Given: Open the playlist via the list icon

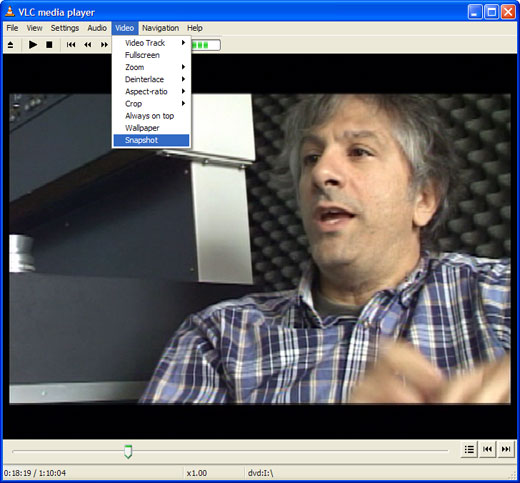Looking at the screenshot, I should 469,449.
